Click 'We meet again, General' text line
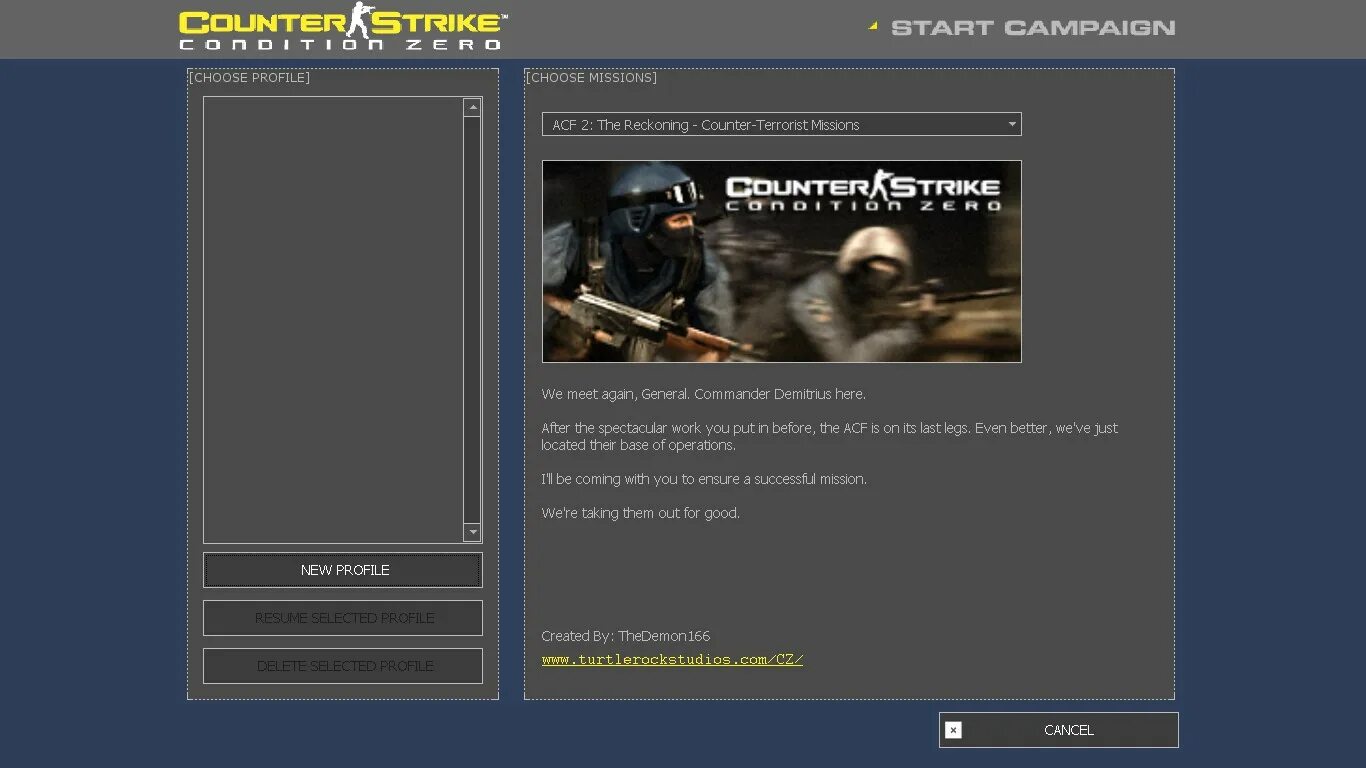Viewport: 1366px width, 768px height. tap(704, 394)
